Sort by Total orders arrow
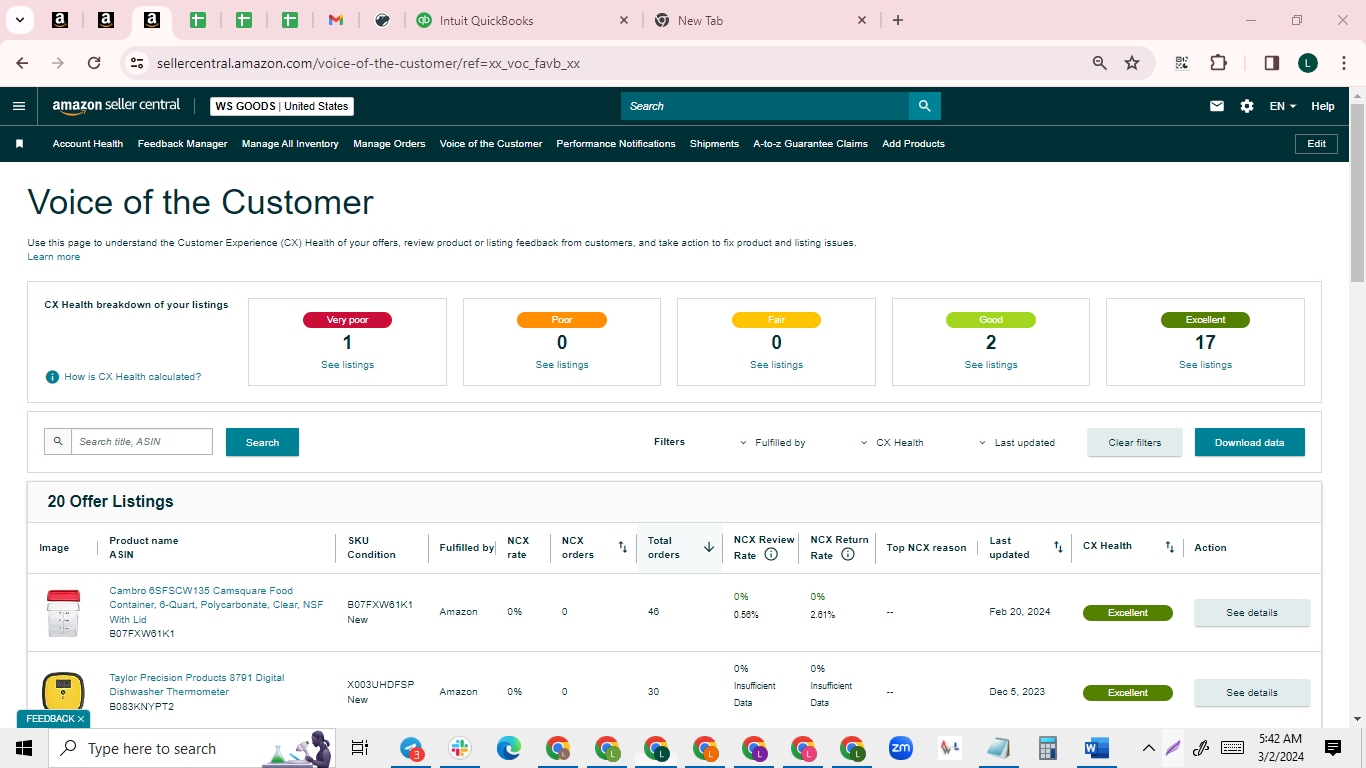This screenshot has height=768, width=1366. 709,547
